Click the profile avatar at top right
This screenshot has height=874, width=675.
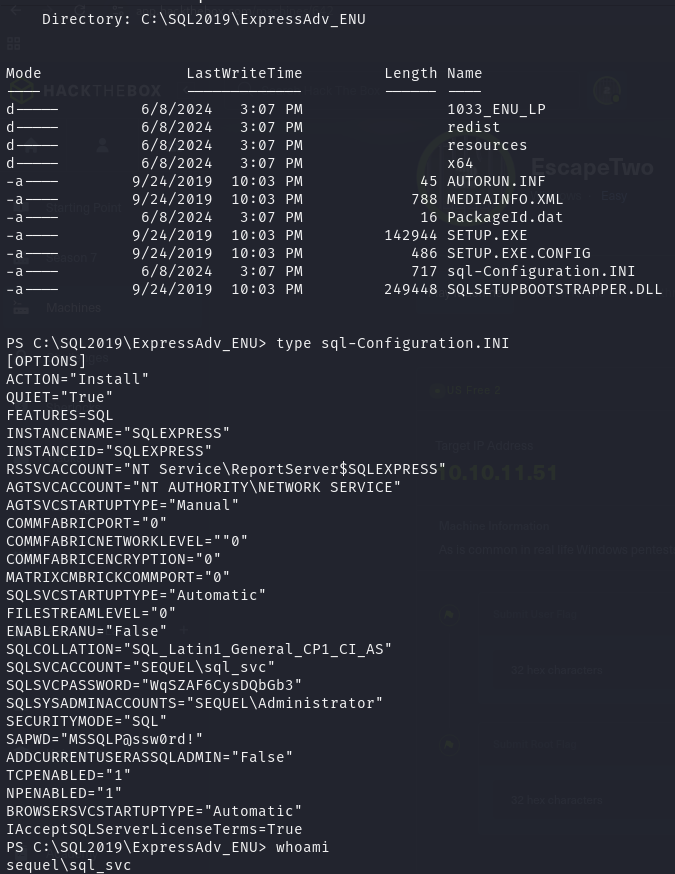coord(606,91)
